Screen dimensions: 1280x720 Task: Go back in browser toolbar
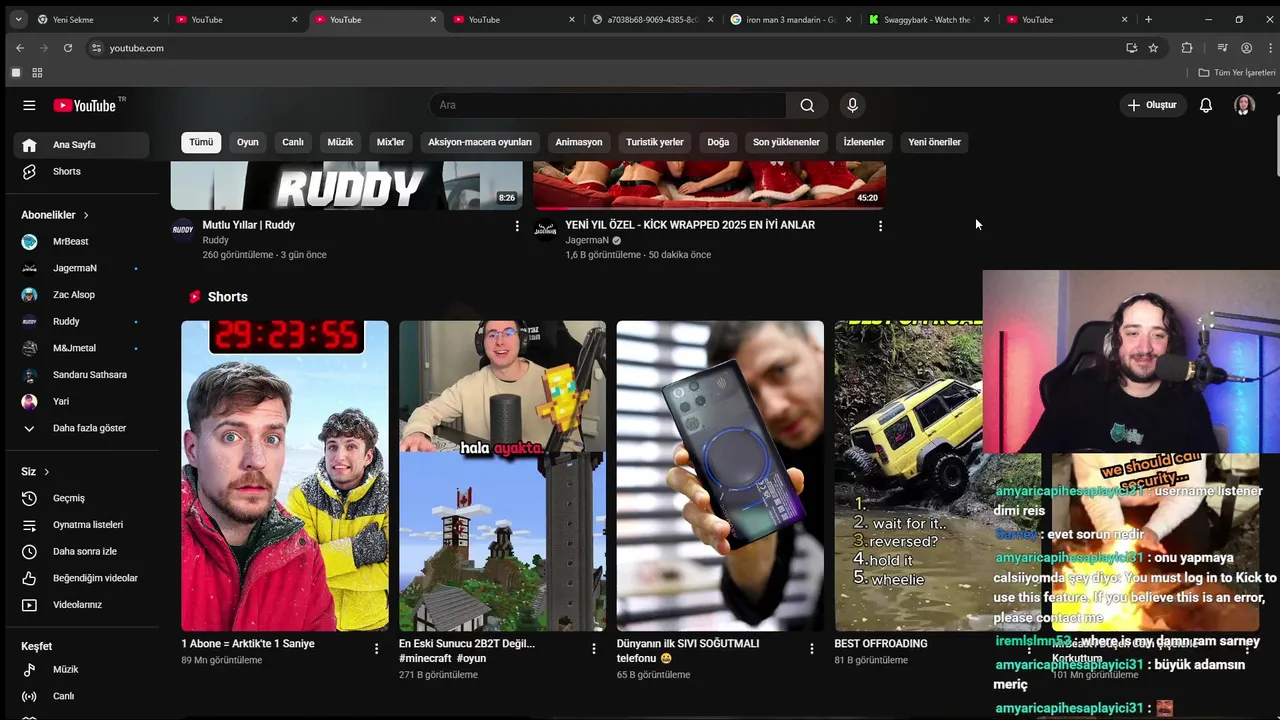point(20,48)
